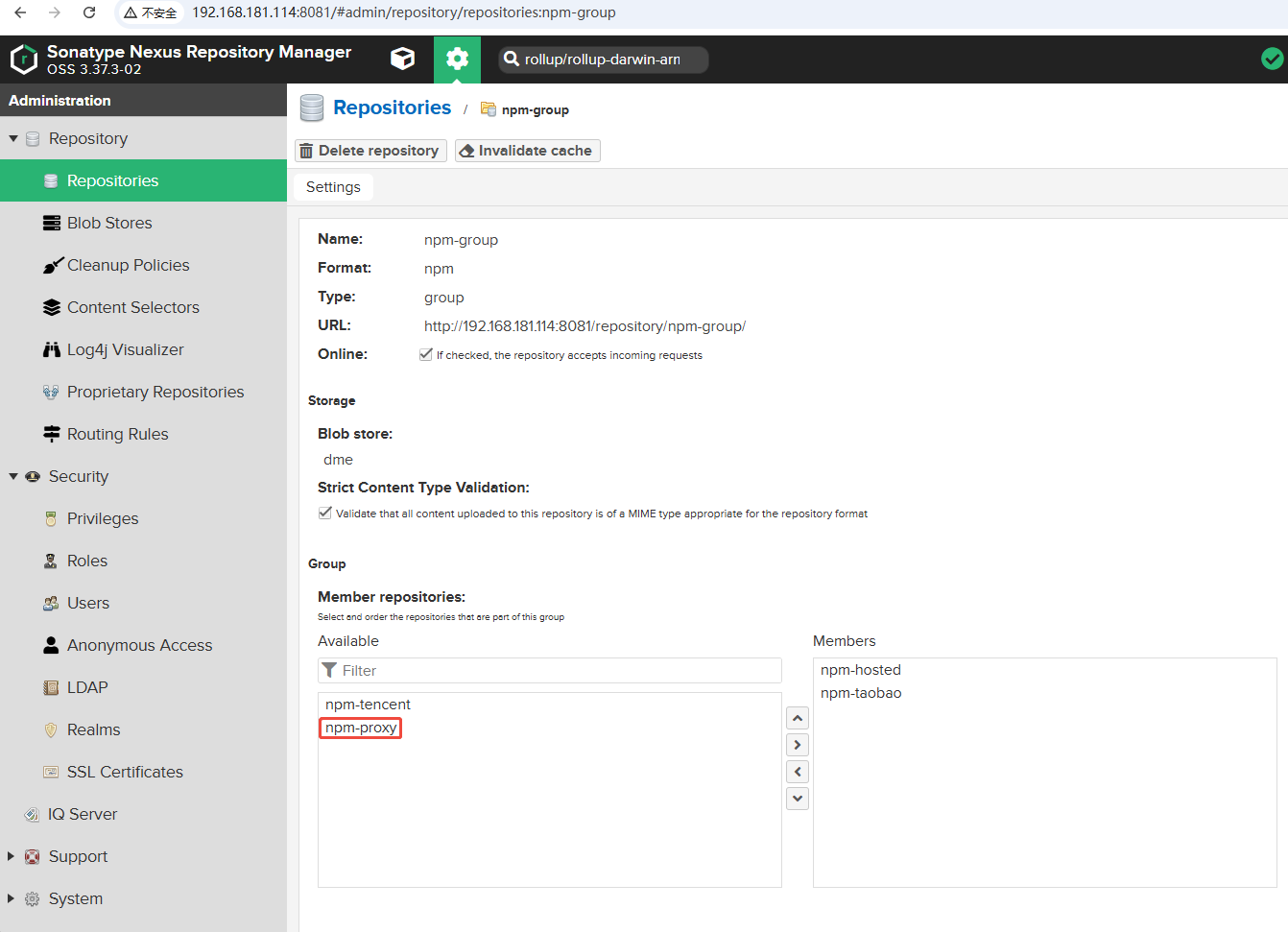The image size is (1288, 932).
Task: Select npm-proxy in Available list
Action: 361,728
